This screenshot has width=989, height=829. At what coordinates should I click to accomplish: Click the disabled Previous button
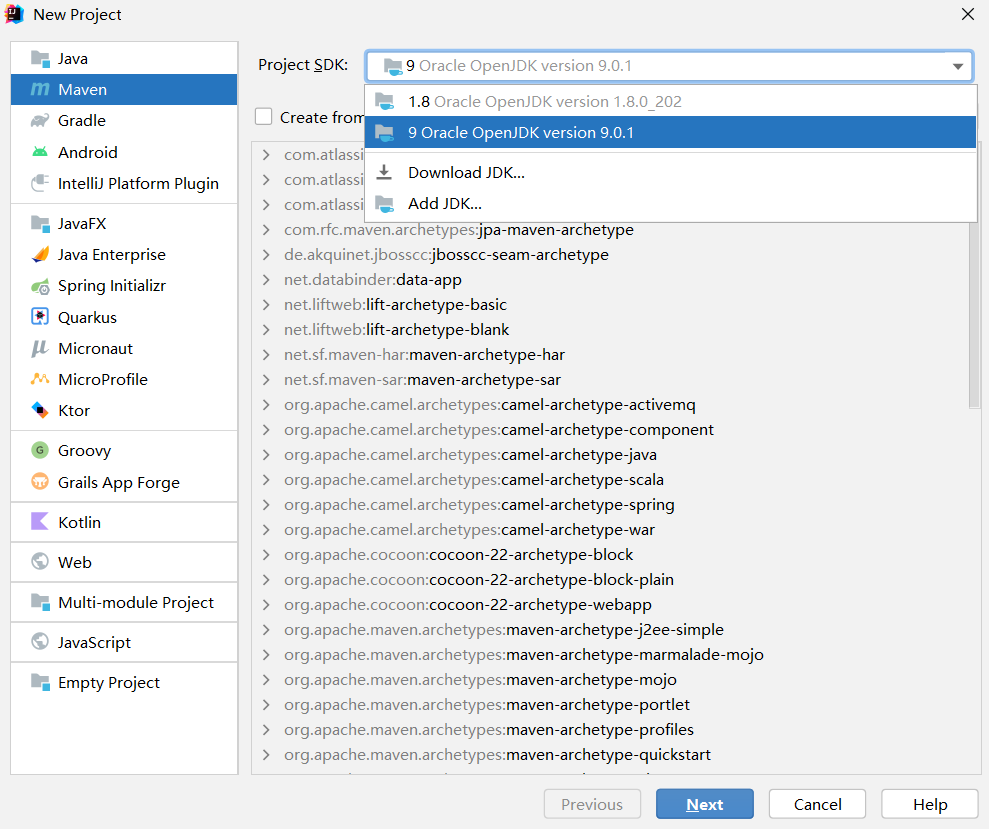coord(592,804)
